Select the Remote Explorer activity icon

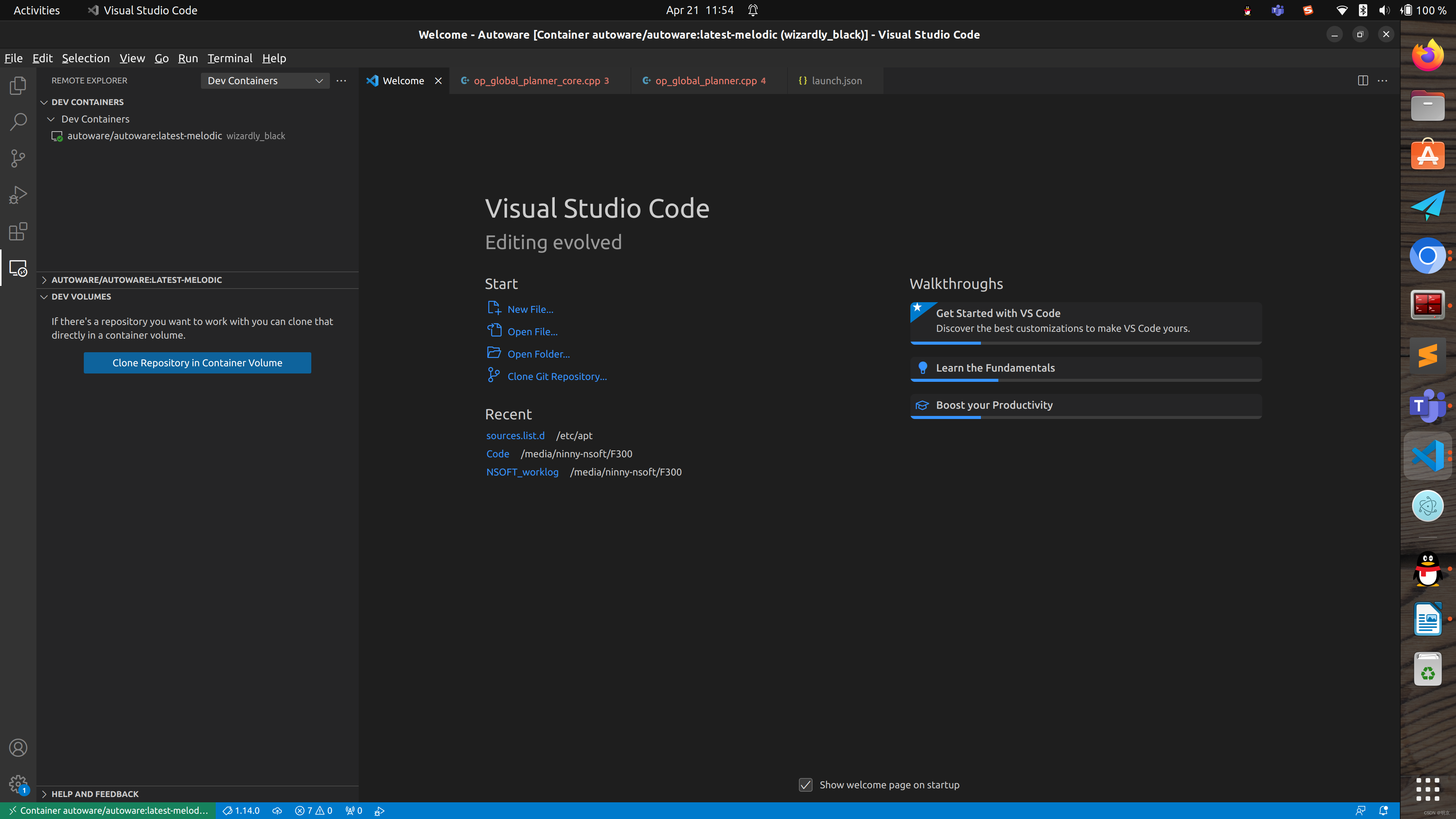(x=18, y=268)
